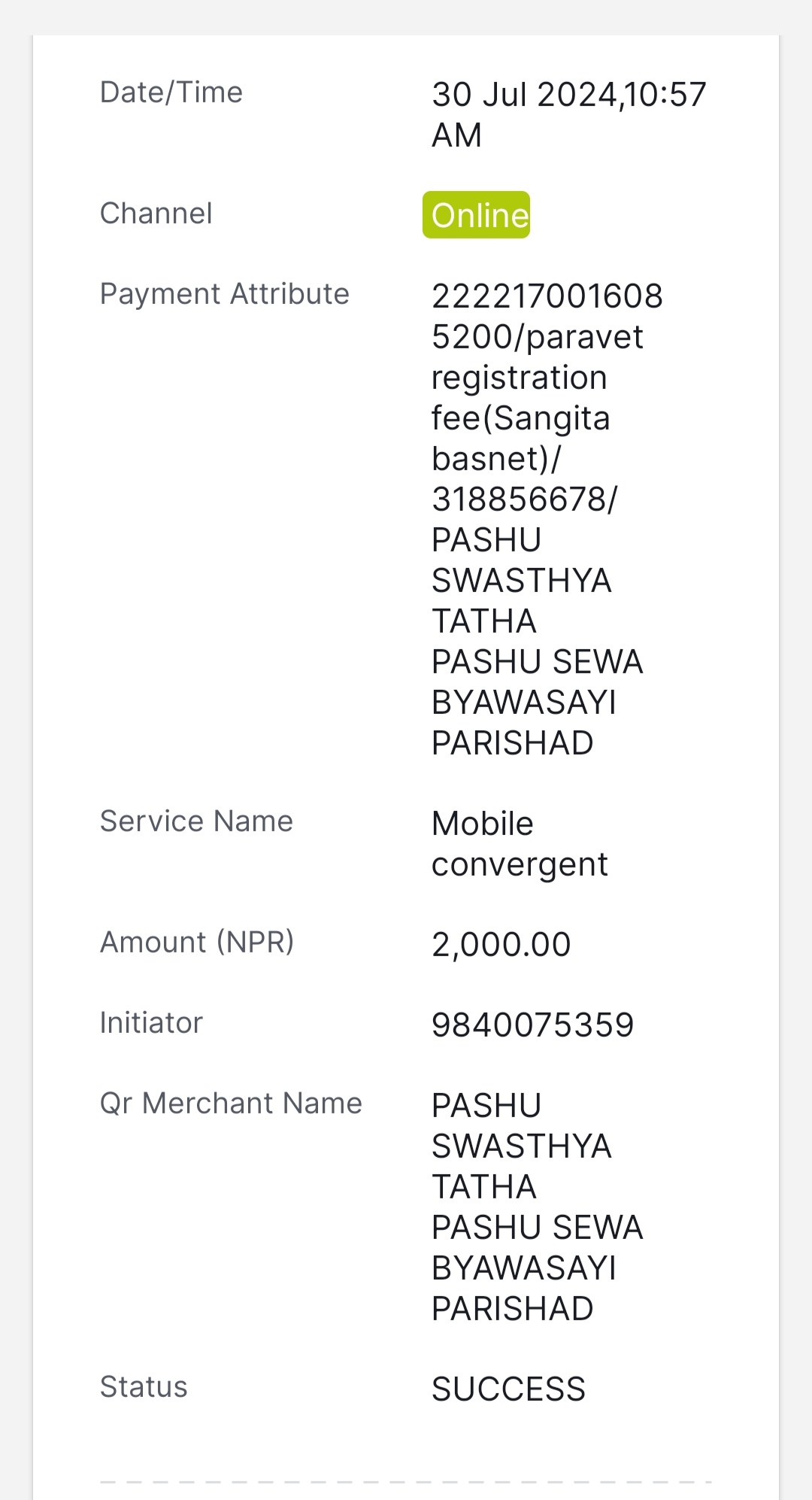Tap the Mobile convergent service value
Screen dimensions: 812x1500
click(x=520, y=844)
